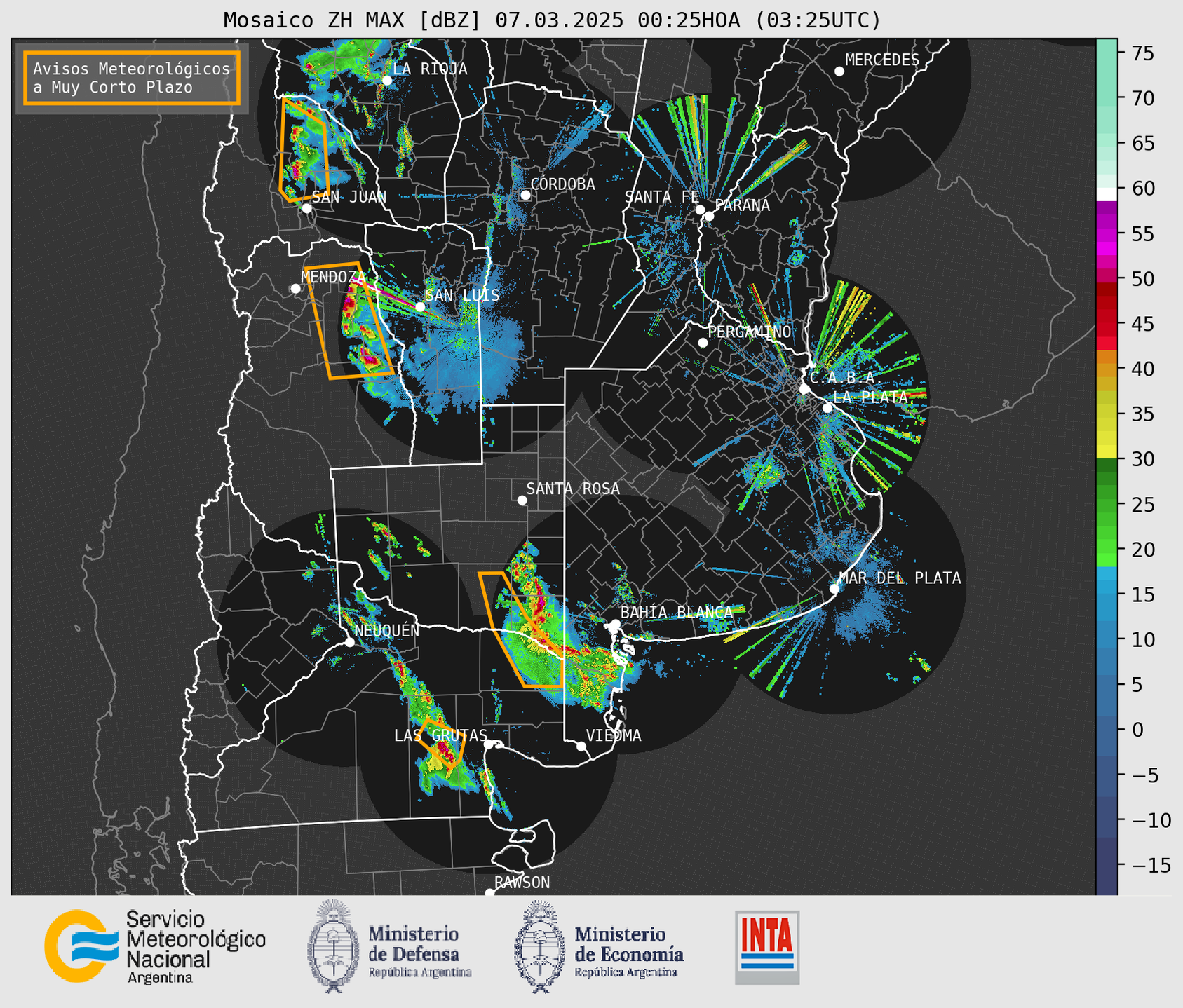Select the MENDOZA city label
The height and width of the screenshot is (1008, 1183).
(x=333, y=277)
